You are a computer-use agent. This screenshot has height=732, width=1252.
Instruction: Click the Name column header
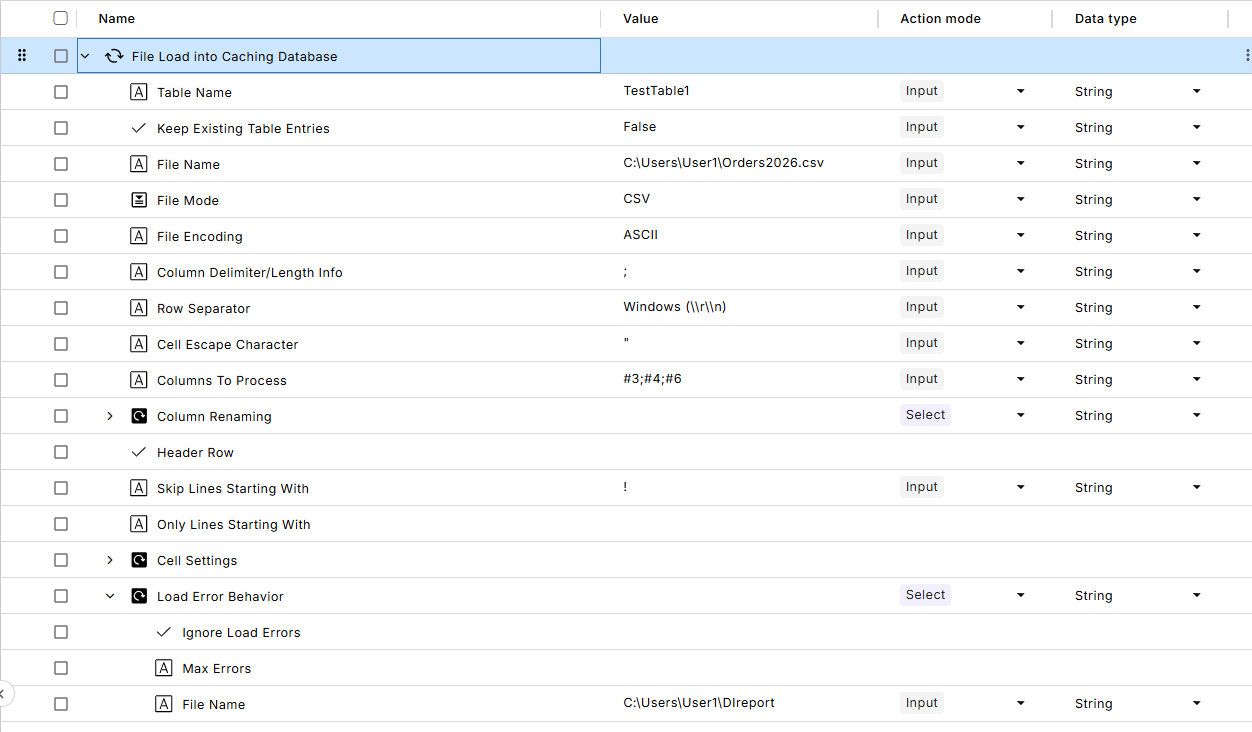[x=117, y=18]
